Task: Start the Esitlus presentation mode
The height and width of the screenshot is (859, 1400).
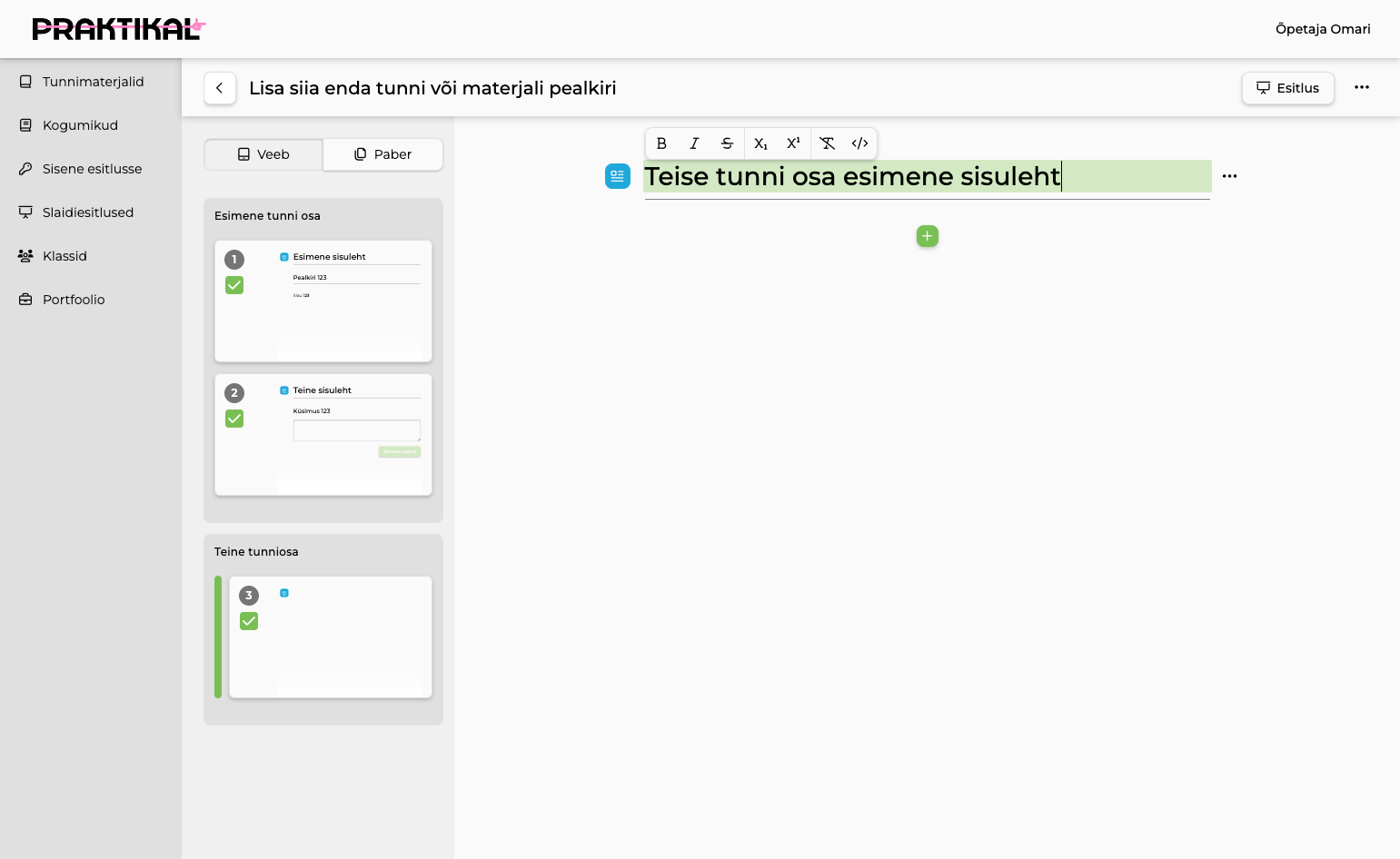Action: (x=1288, y=88)
